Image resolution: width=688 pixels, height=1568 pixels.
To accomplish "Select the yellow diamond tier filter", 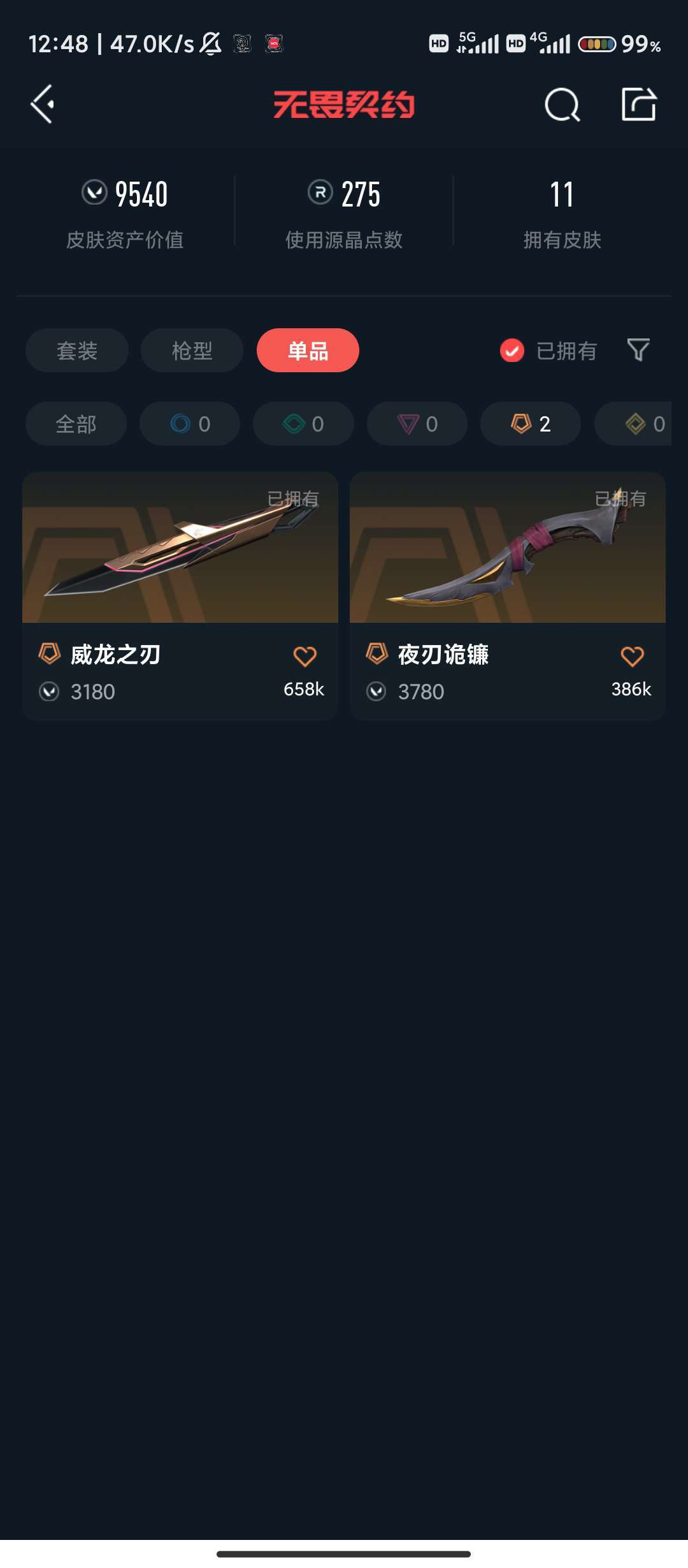I will [633, 424].
